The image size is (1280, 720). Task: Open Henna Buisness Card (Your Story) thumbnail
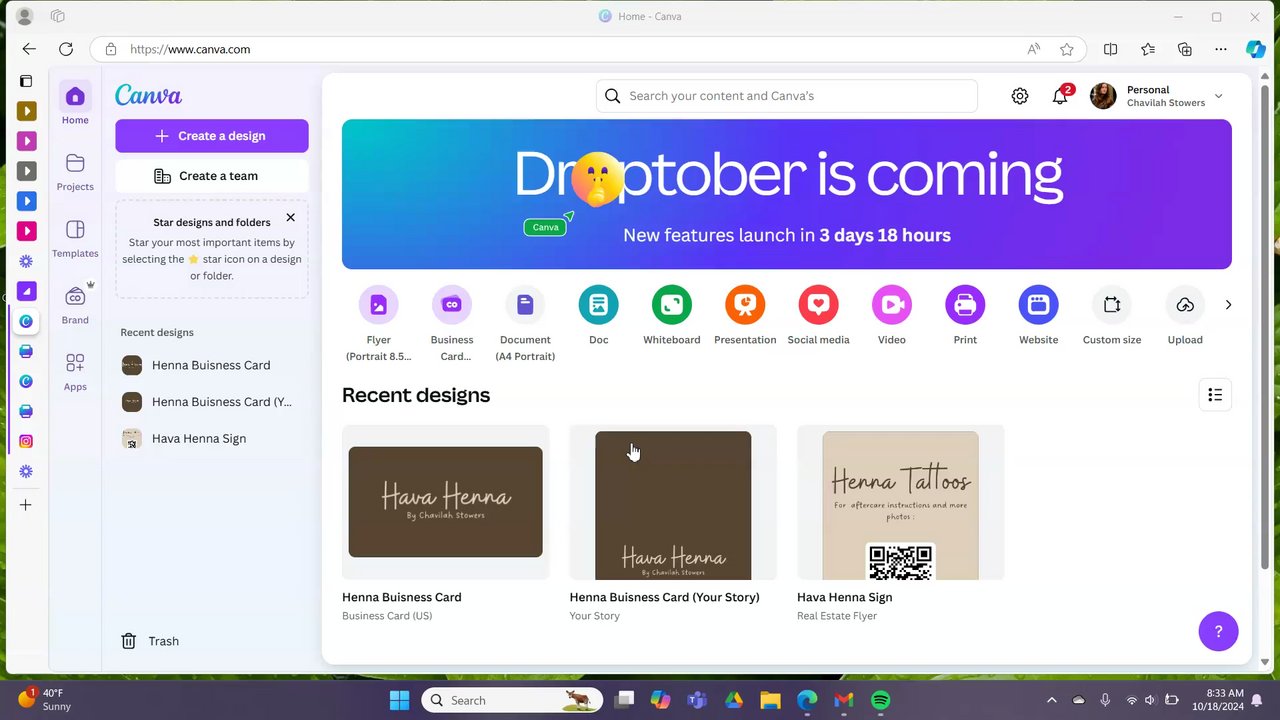[x=673, y=502]
